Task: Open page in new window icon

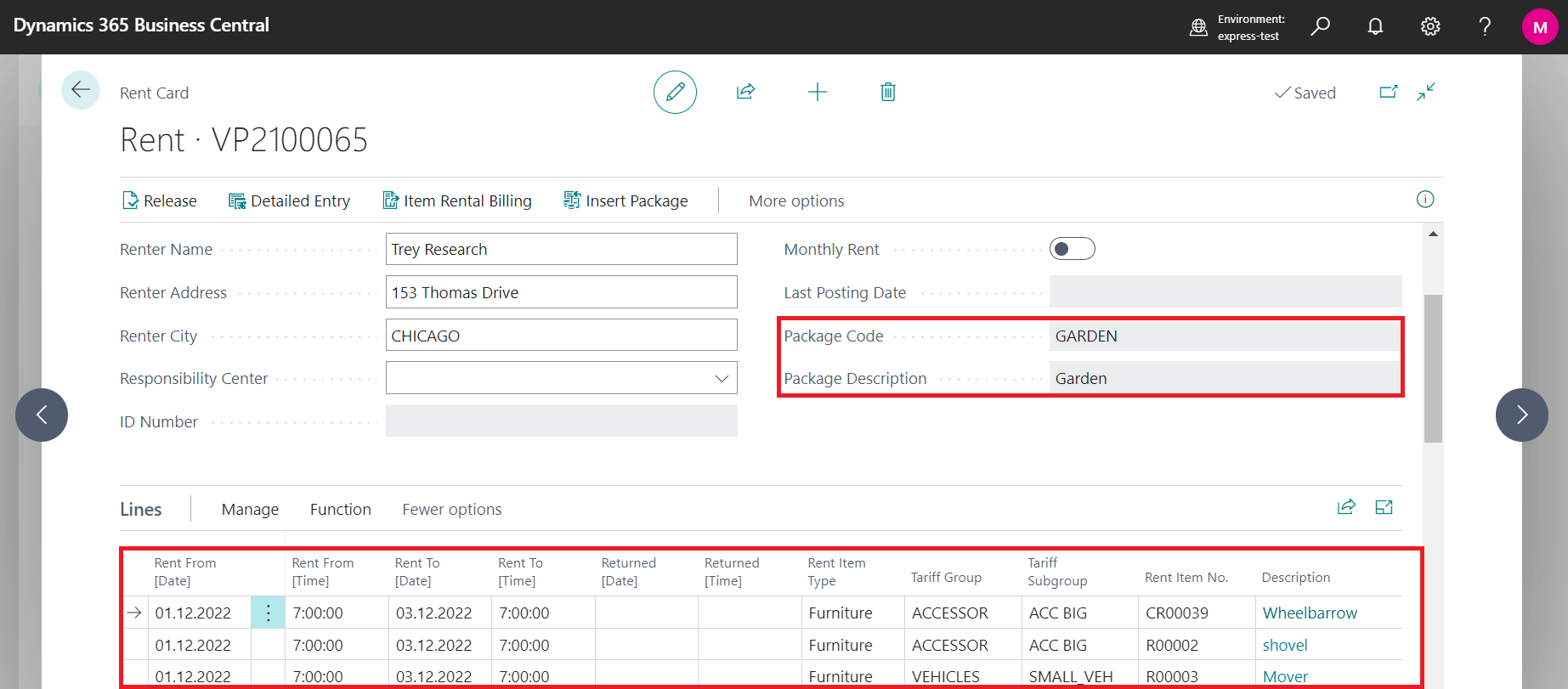Action: (1388, 92)
